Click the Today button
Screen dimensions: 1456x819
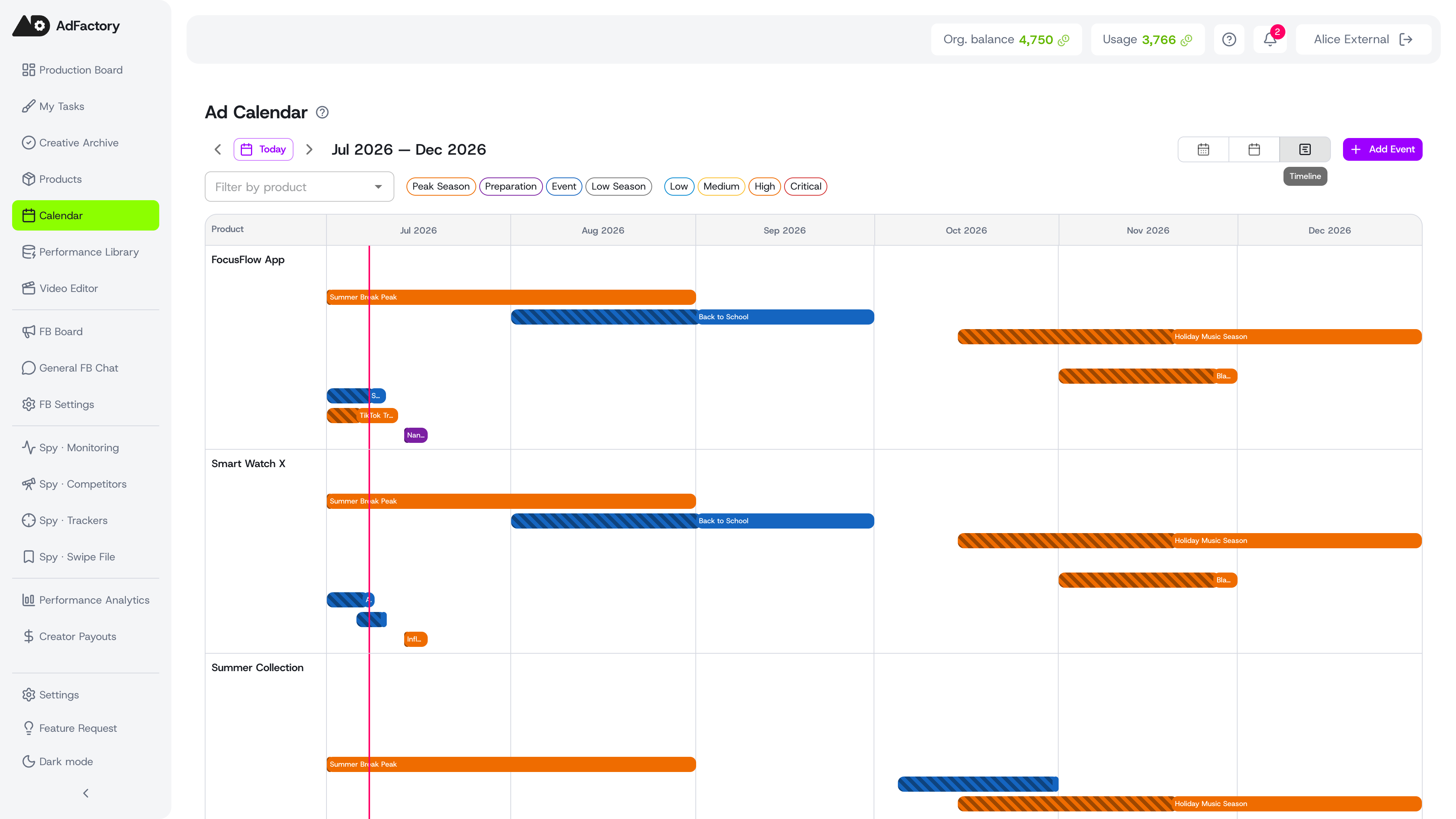(x=264, y=149)
